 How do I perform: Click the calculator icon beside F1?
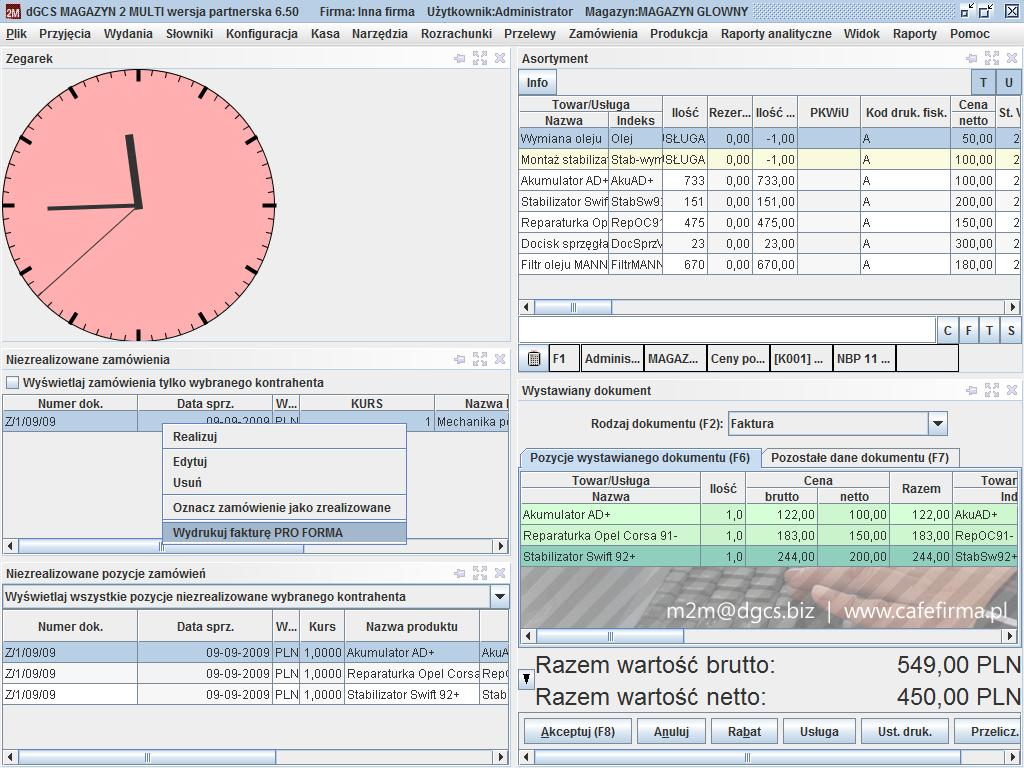pos(534,358)
